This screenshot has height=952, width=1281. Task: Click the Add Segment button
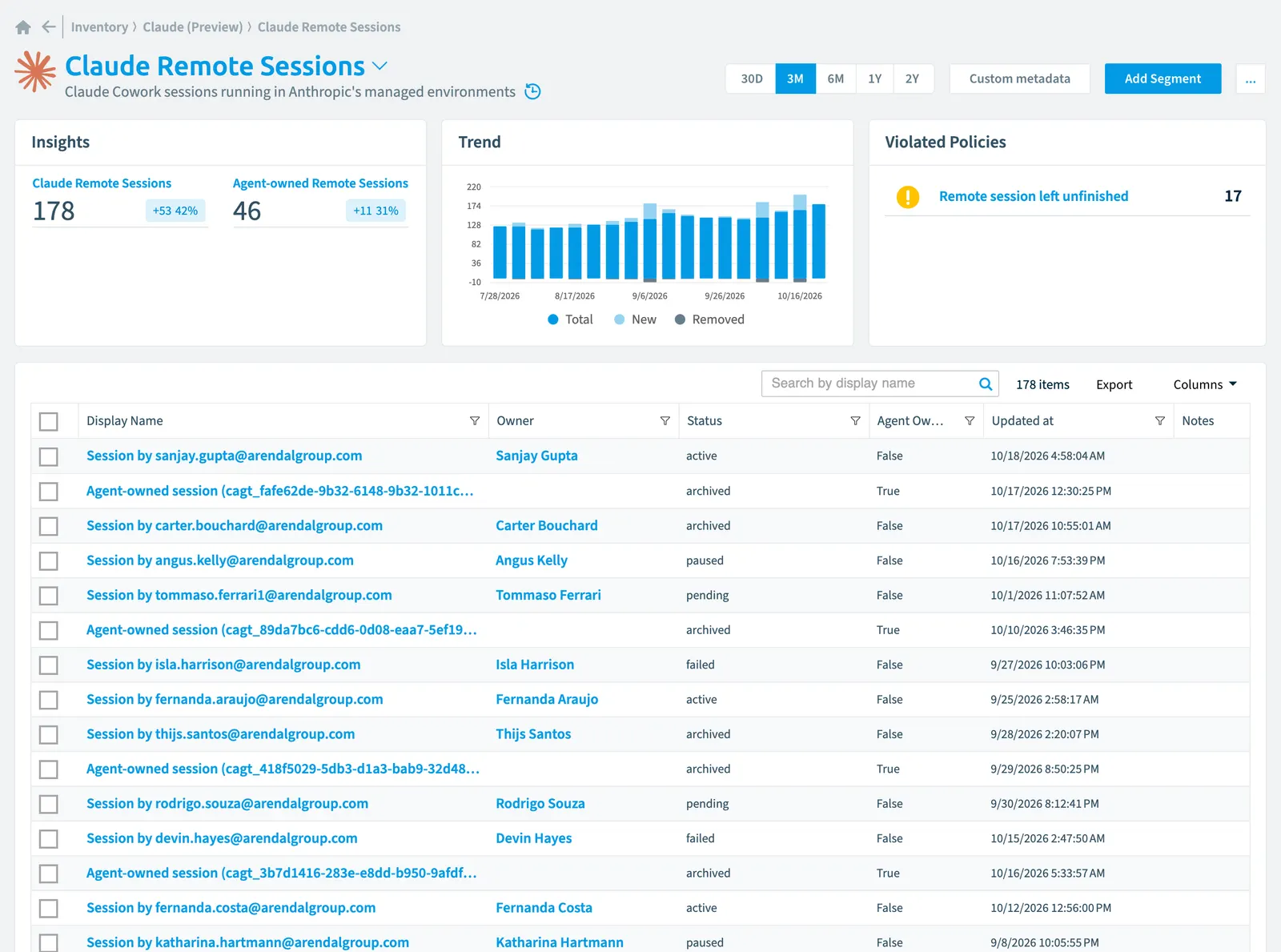pyautogui.click(x=1163, y=78)
